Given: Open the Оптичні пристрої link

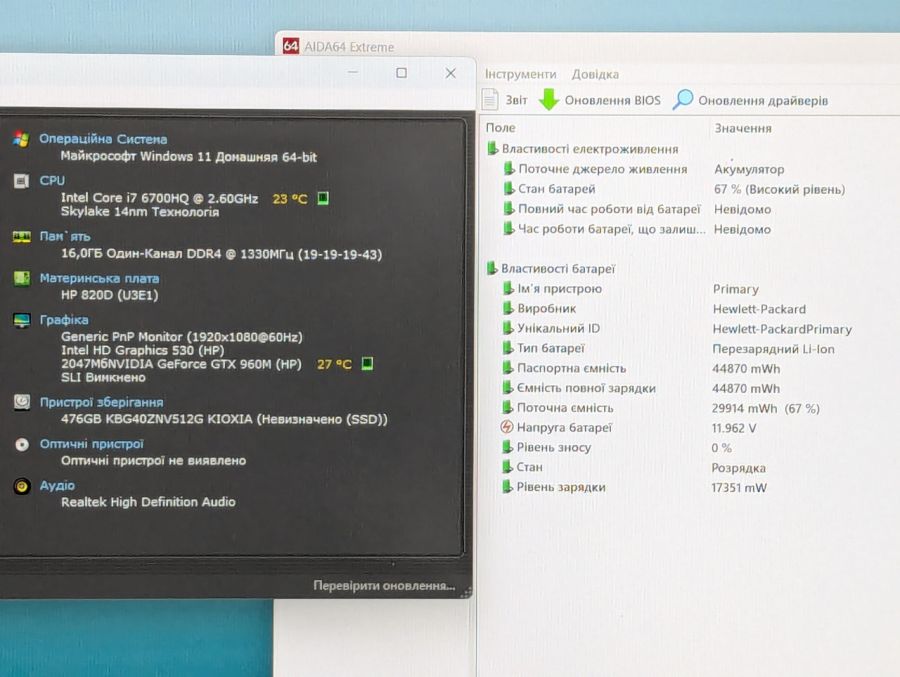Looking at the screenshot, I should [x=91, y=444].
